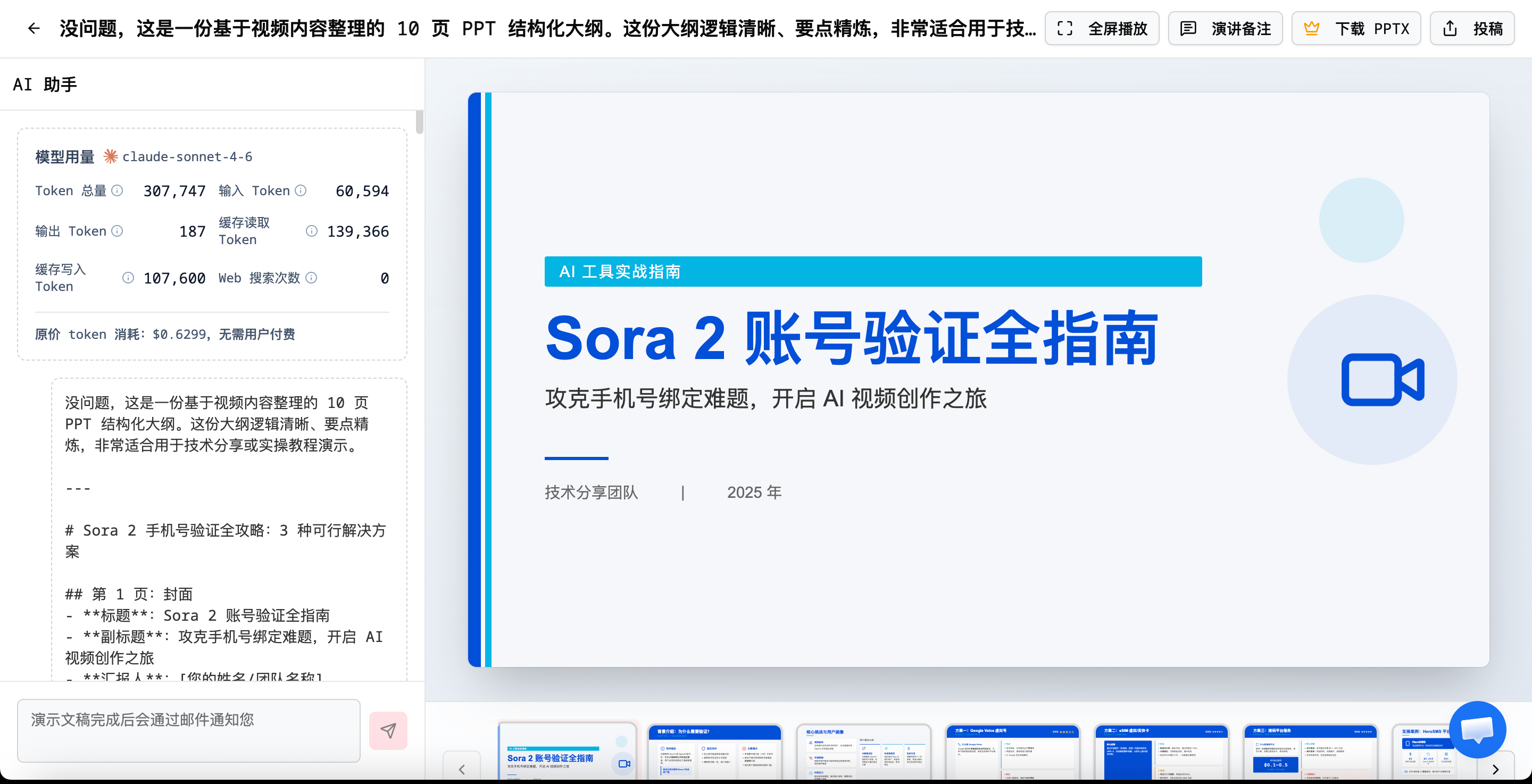Click the AI assistant panel scrollbar
Screen dimensions: 1532x784
(419, 122)
